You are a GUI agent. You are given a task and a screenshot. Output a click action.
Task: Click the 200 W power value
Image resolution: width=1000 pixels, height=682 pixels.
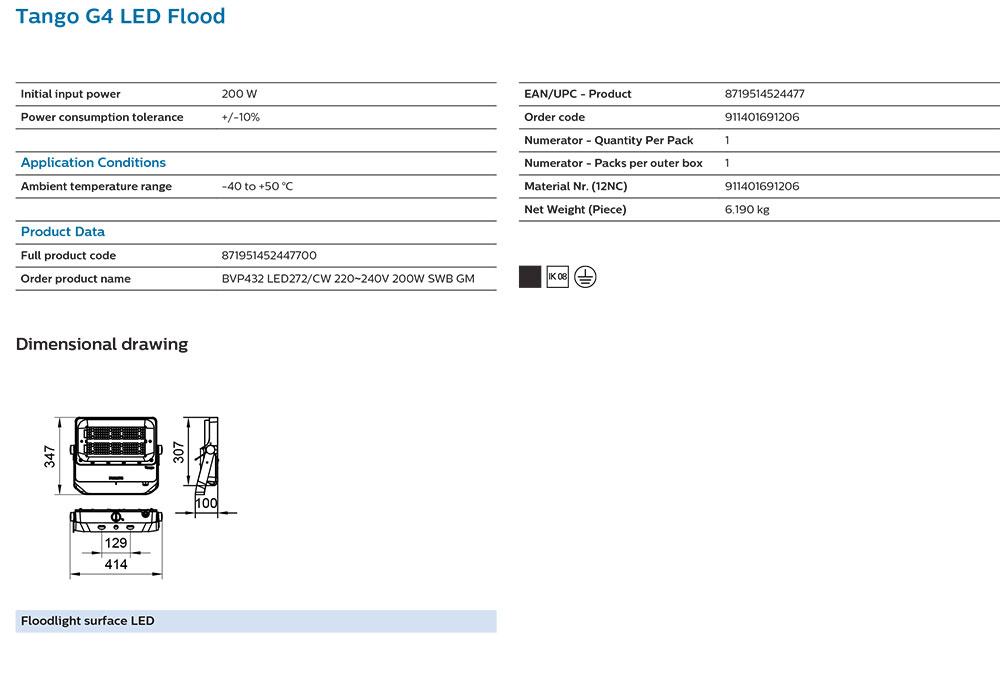(x=239, y=94)
